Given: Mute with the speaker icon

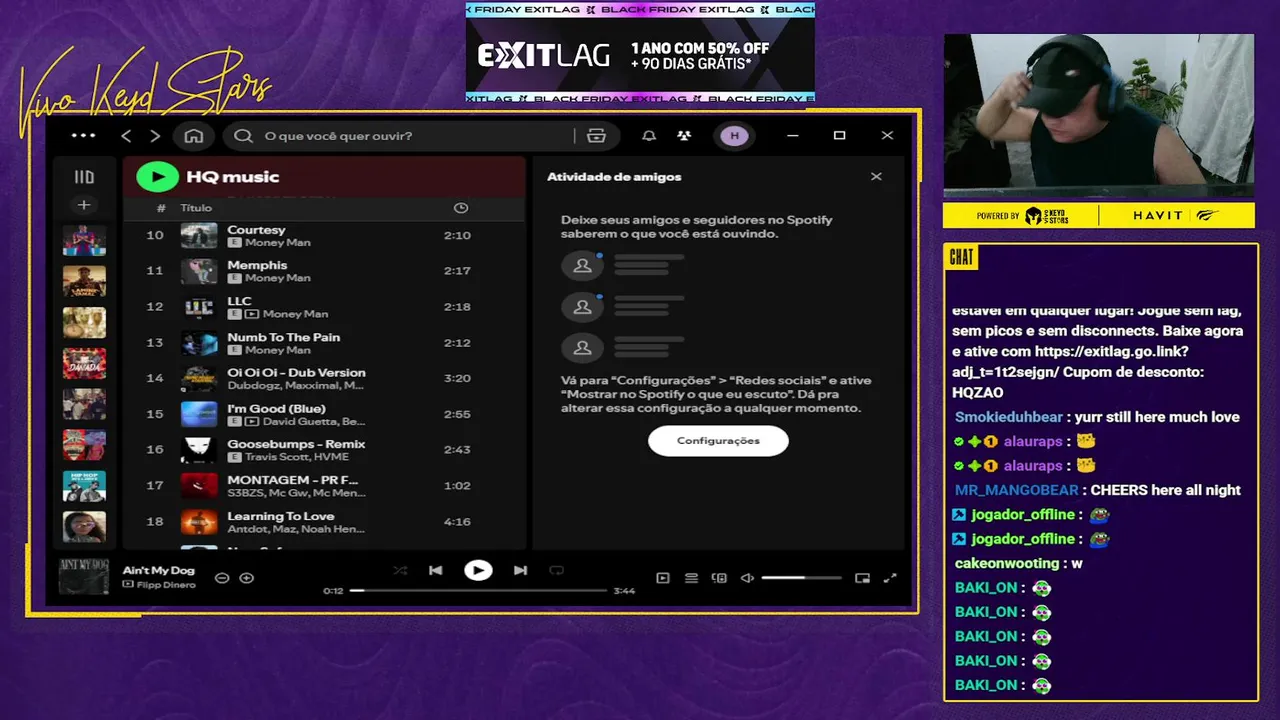Looking at the screenshot, I should [747, 578].
